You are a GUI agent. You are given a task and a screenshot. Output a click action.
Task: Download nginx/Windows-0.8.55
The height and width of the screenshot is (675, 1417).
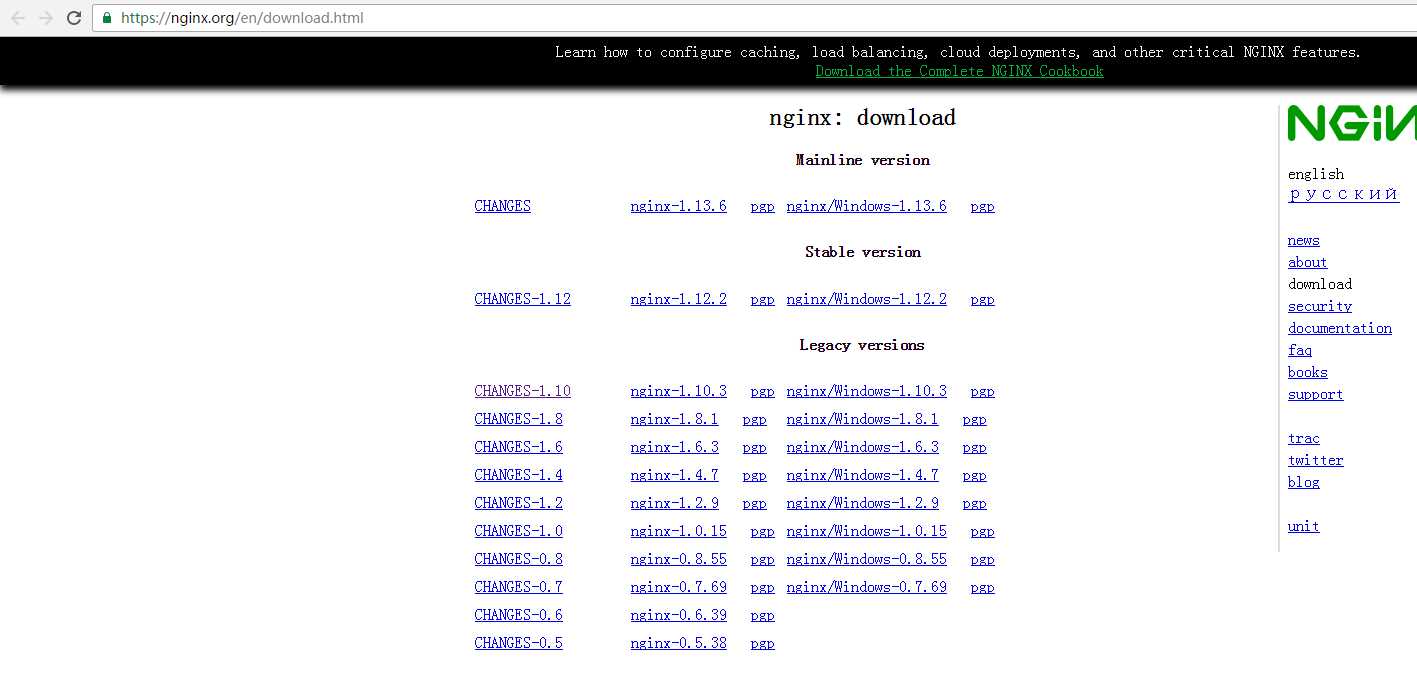click(x=866, y=559)
